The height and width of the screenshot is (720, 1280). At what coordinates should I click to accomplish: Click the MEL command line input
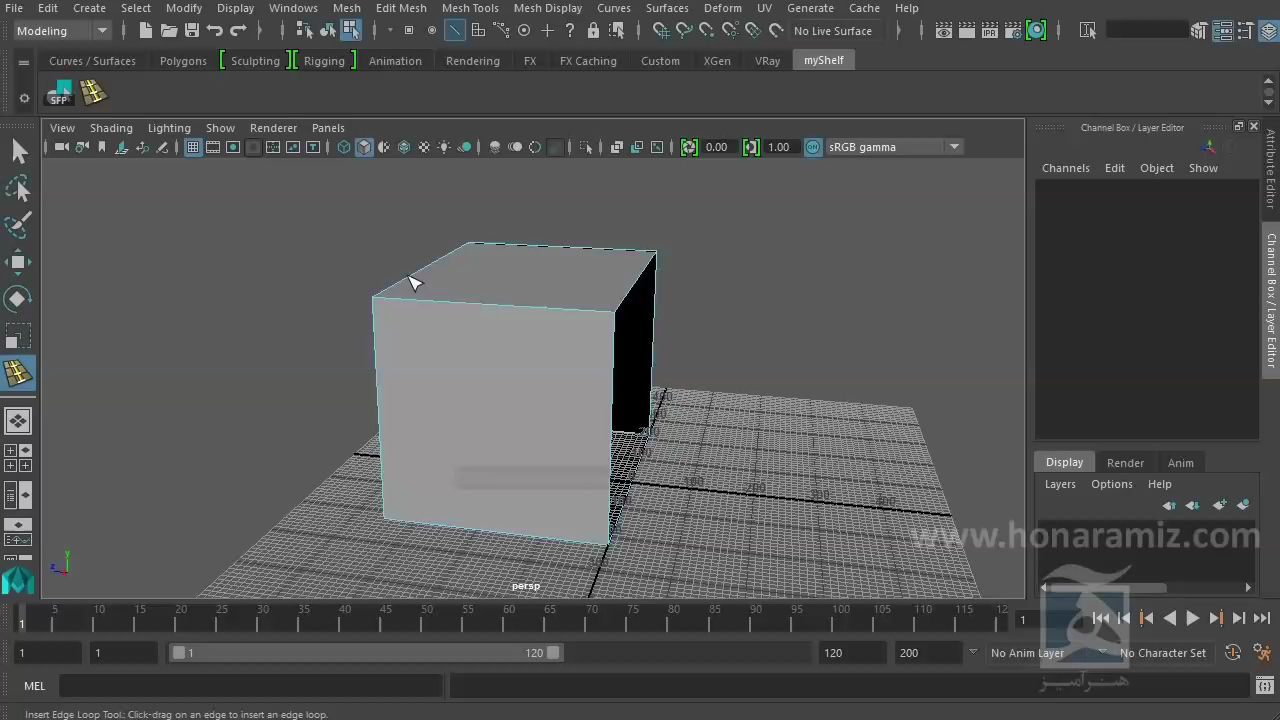250,686
